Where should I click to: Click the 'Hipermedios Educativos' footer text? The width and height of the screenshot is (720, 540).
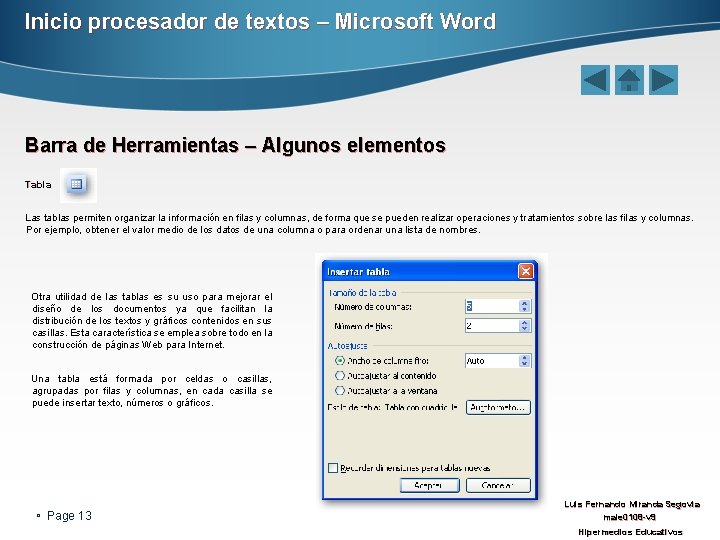pyautogui.click(x=630, y=532)
